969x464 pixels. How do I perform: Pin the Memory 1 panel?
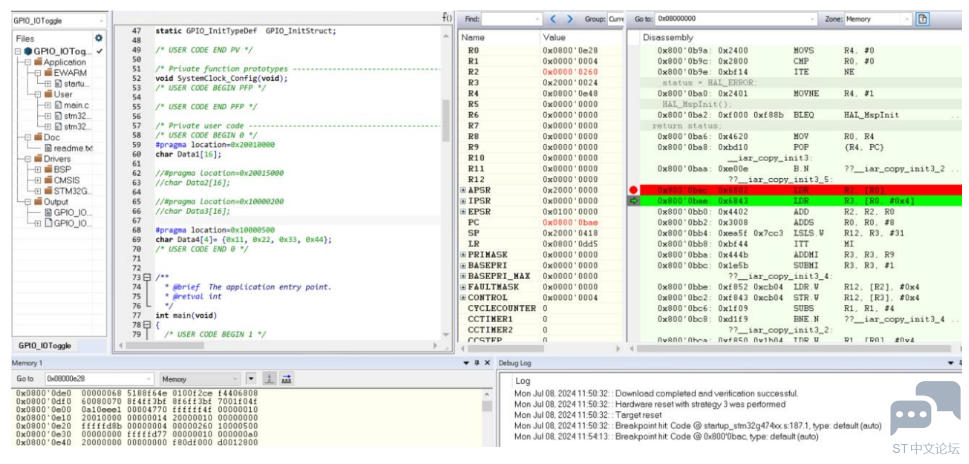(476, 363)
